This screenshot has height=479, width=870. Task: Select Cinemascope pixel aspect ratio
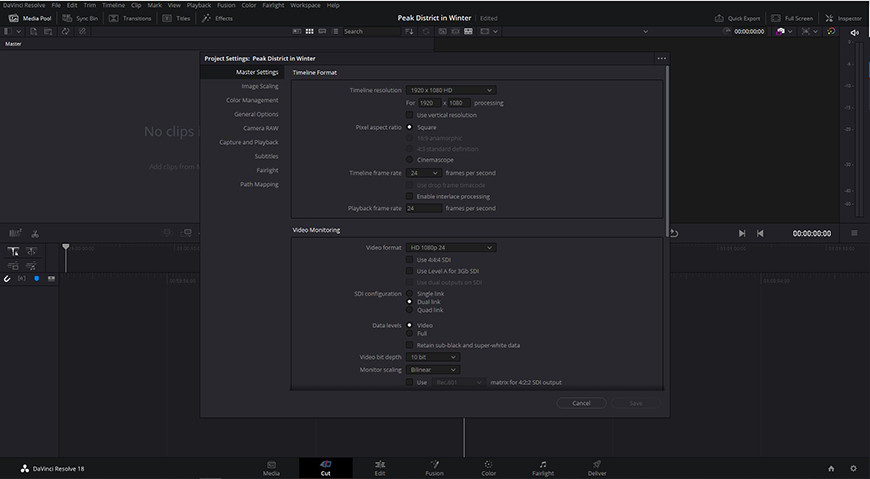click(x=409, y=160)
